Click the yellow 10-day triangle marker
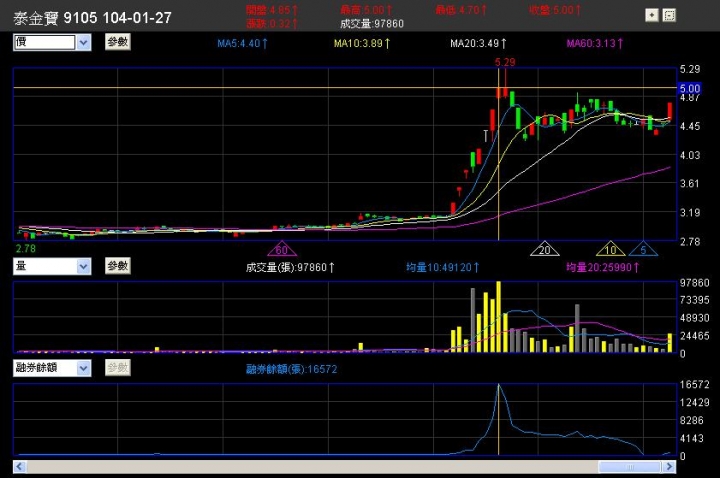Screen dimensions: 720x478 [610, 249]
